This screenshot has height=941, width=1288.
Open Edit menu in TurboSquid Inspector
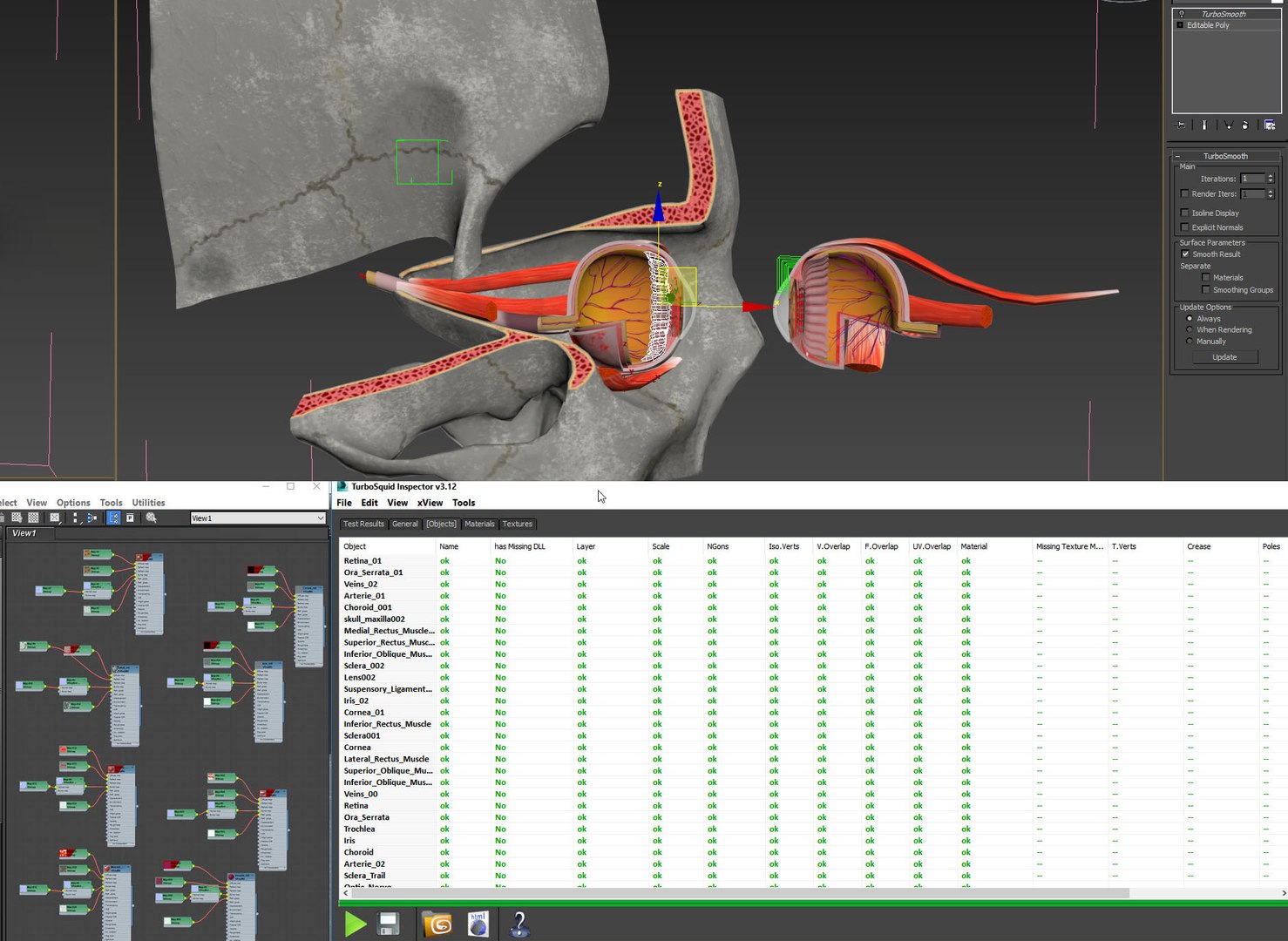click(369, 503)
